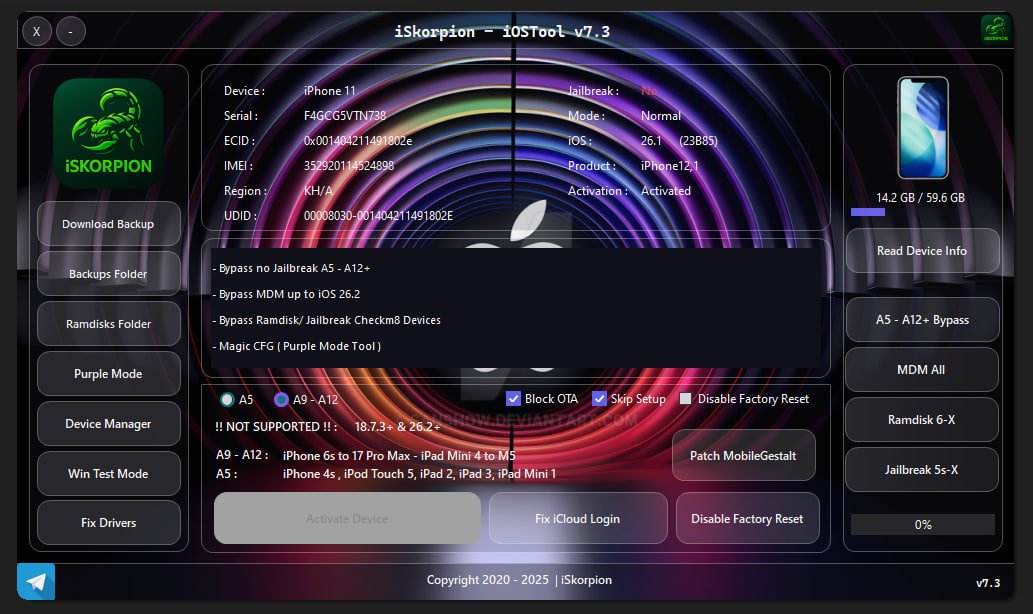
Task: Click the 0% progress bar
Action: pyautogui.click(x=923, y=524)
